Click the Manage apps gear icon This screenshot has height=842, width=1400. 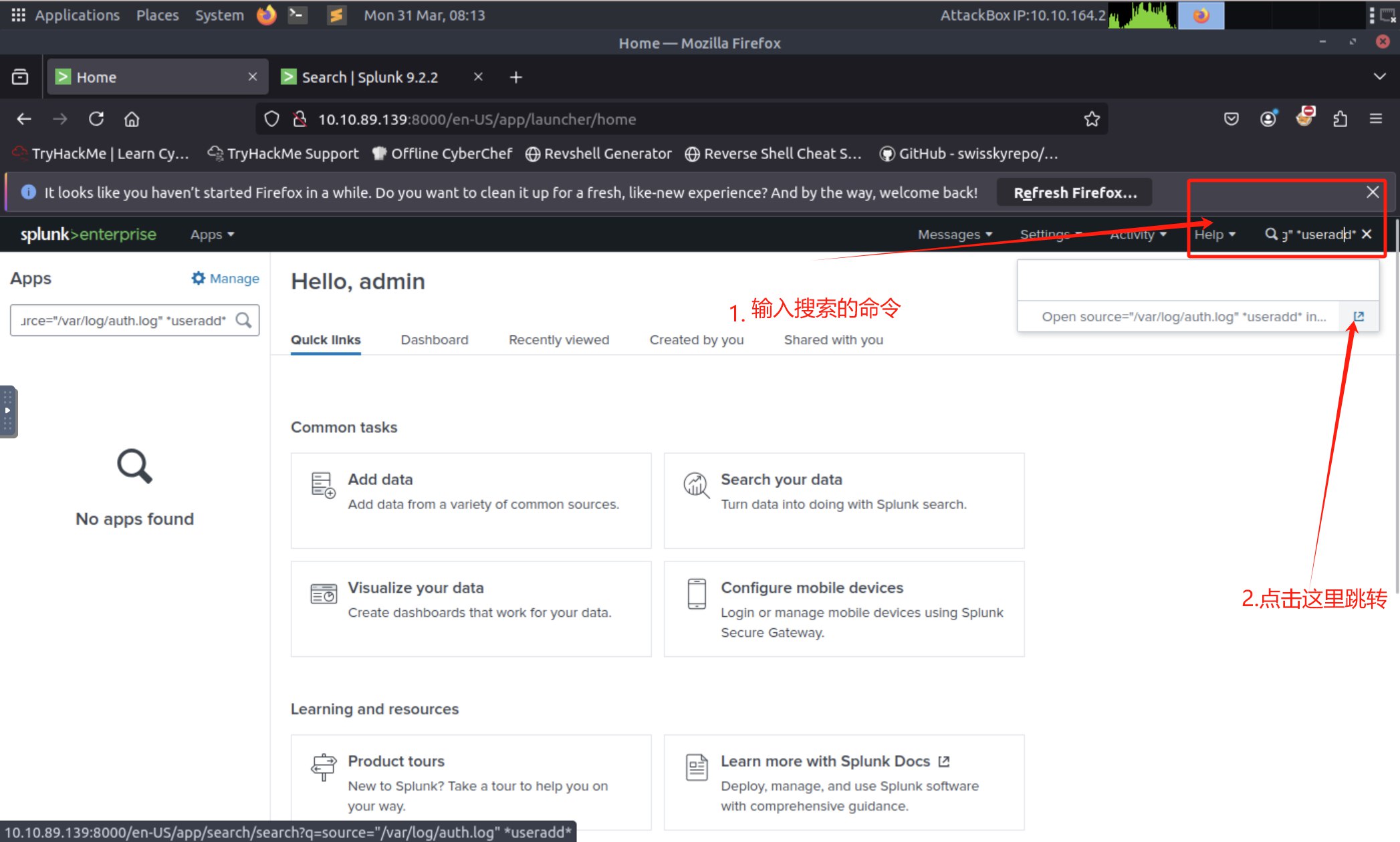(199, 278)
